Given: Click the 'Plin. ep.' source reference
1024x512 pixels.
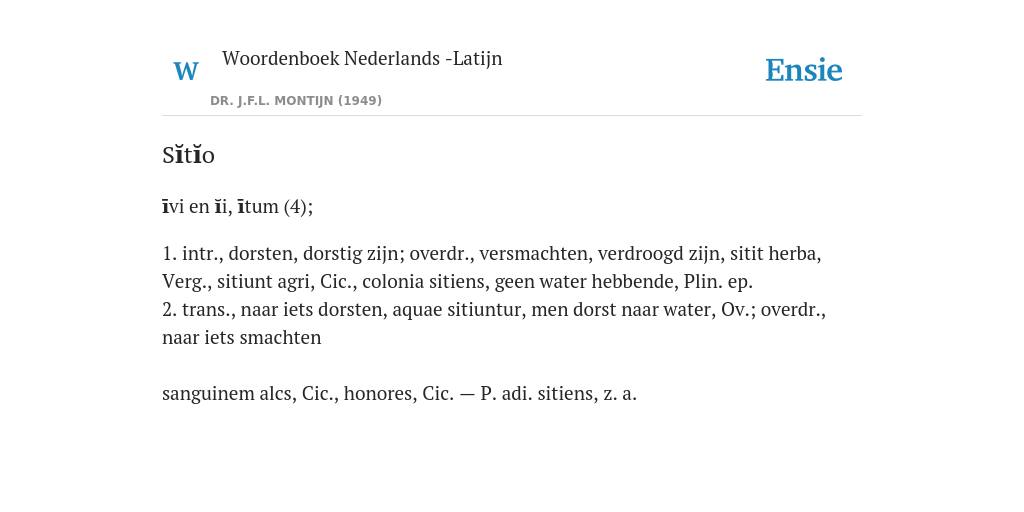Looking at the screenshot, I should (718, 281).
